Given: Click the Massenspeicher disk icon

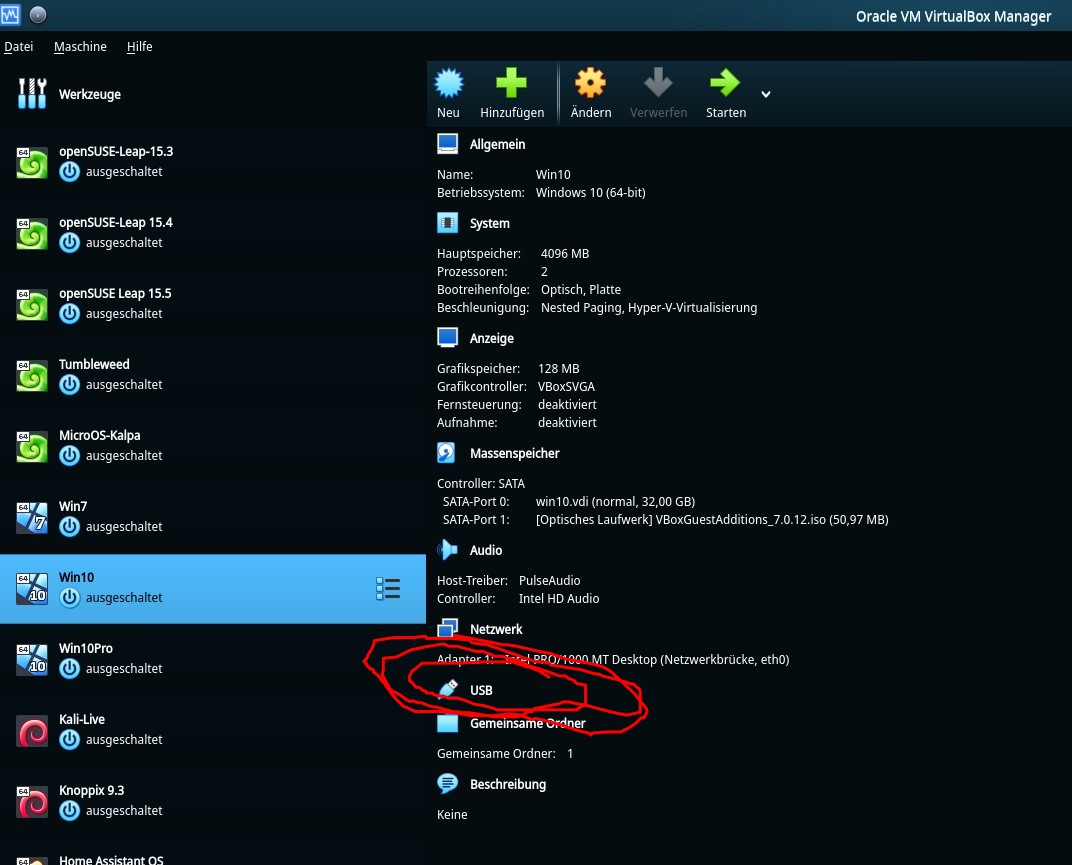Looking at the screenshot, I should click(446, 453).
